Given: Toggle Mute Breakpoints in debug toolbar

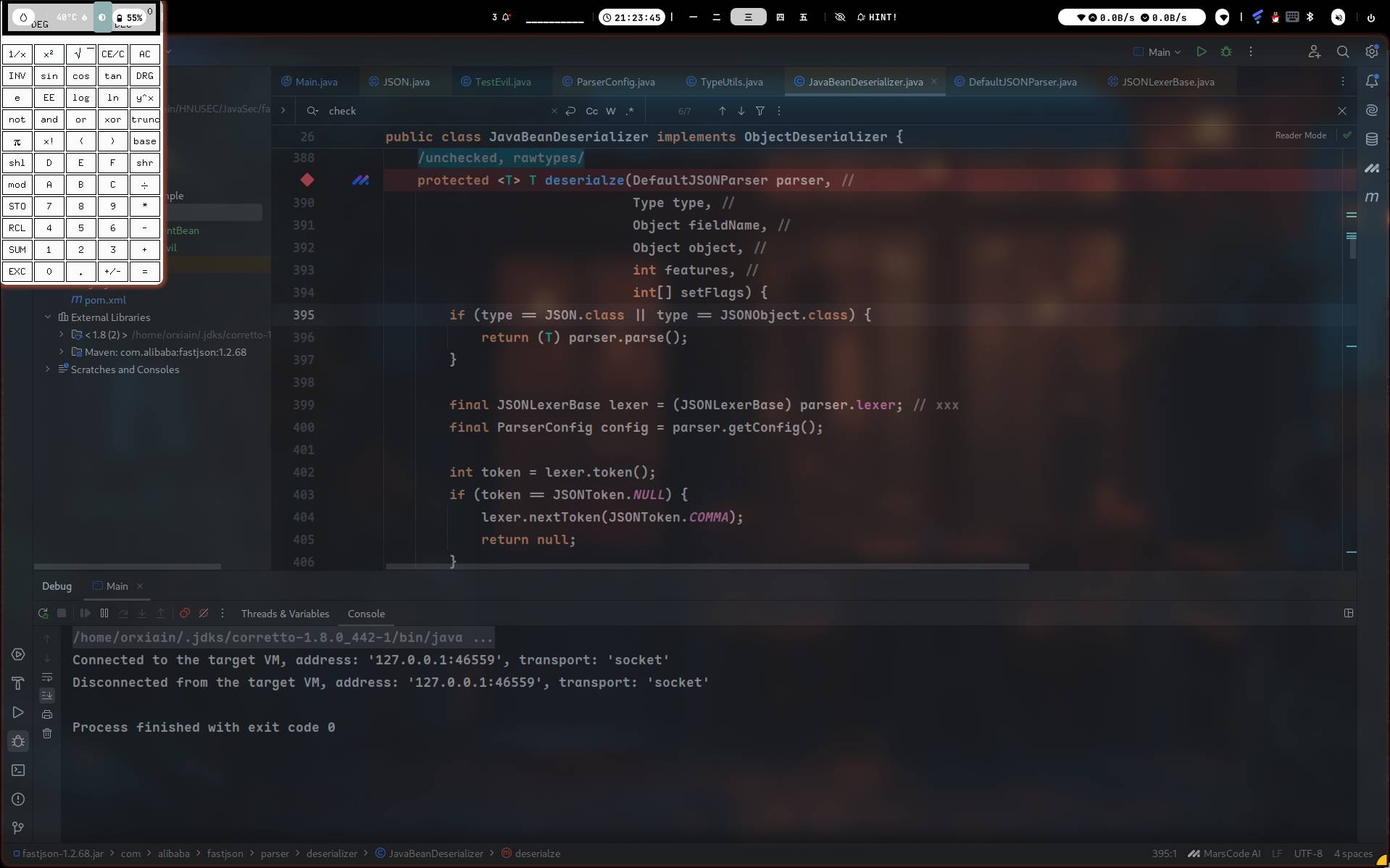Looking at the screenshot, I should pos(204,614).
